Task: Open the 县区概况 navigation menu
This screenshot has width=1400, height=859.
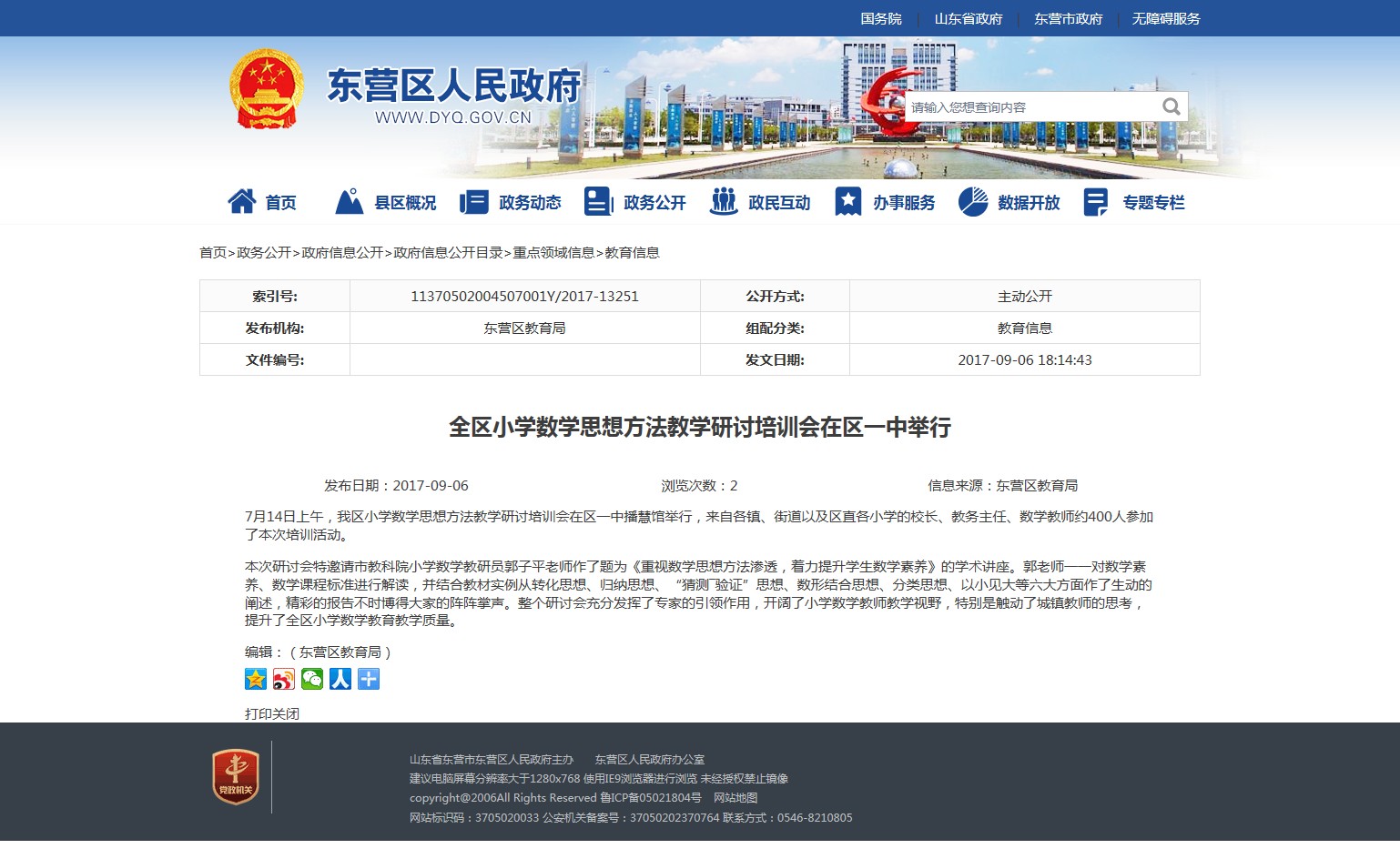Action: [386, 202]
